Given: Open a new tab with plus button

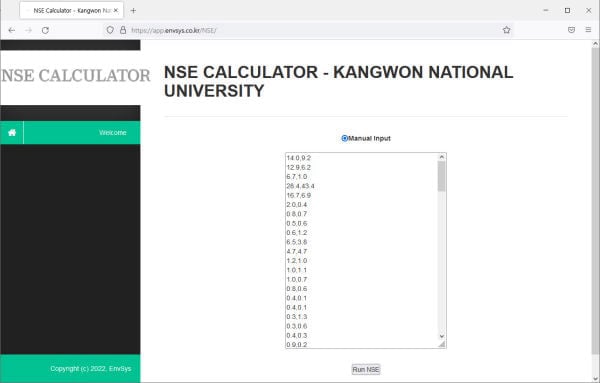Looking at the screenshot, I should click(x=133, y=11).
